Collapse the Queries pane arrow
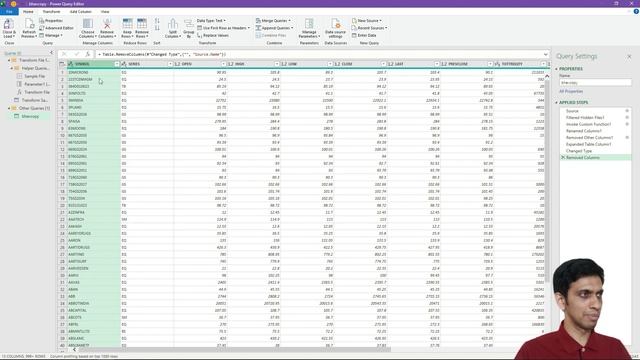The width and height of the screenshot is (640, 360). point(51,53)
